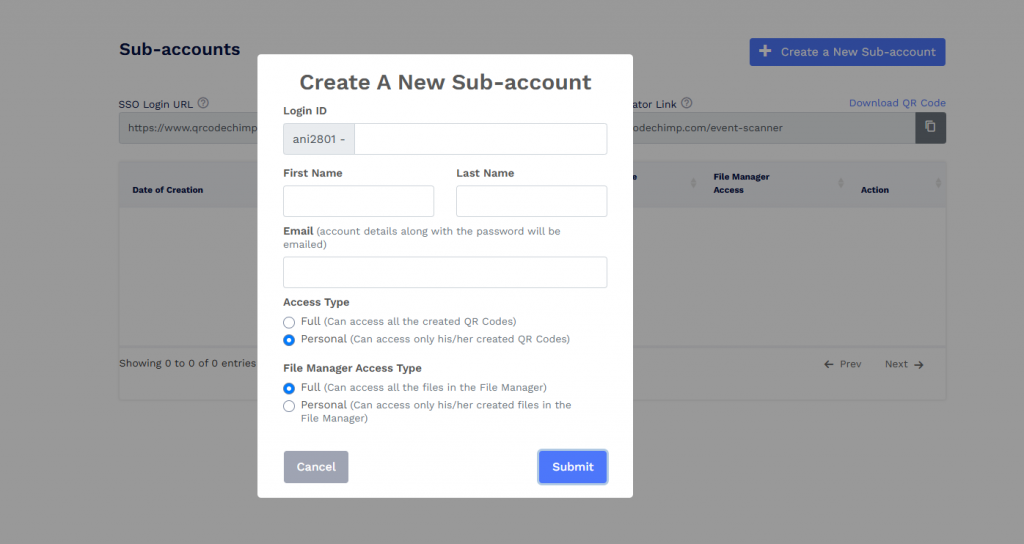Select Personal QR Codes access radio button
The width and height of the screenshot is (1024, 544).
(289, 340)
